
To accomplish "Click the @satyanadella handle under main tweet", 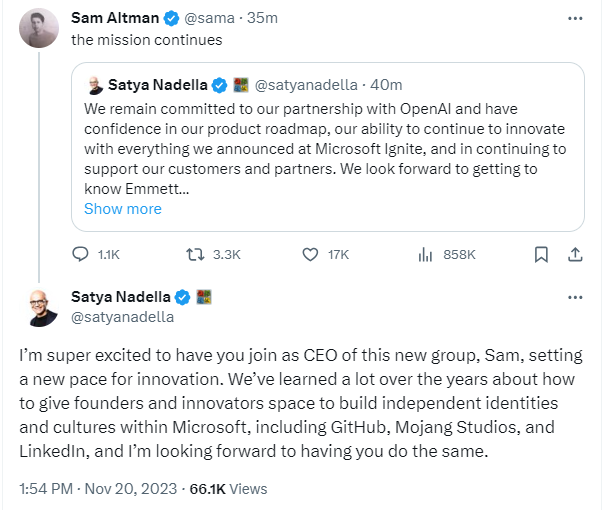I will pyautogui.click(x=123, y=317).
